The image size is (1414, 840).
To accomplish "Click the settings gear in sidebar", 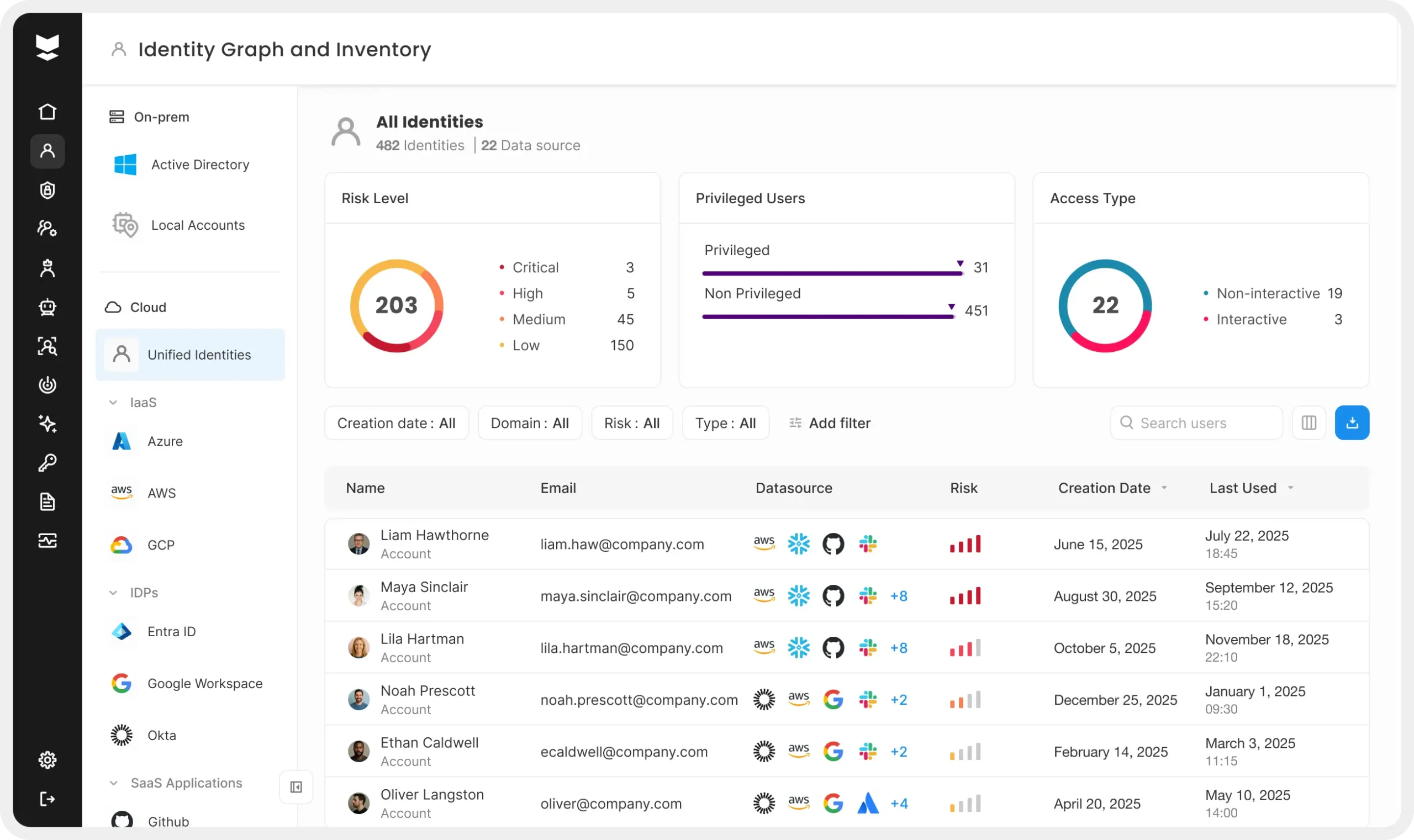I will coord(48,759).
